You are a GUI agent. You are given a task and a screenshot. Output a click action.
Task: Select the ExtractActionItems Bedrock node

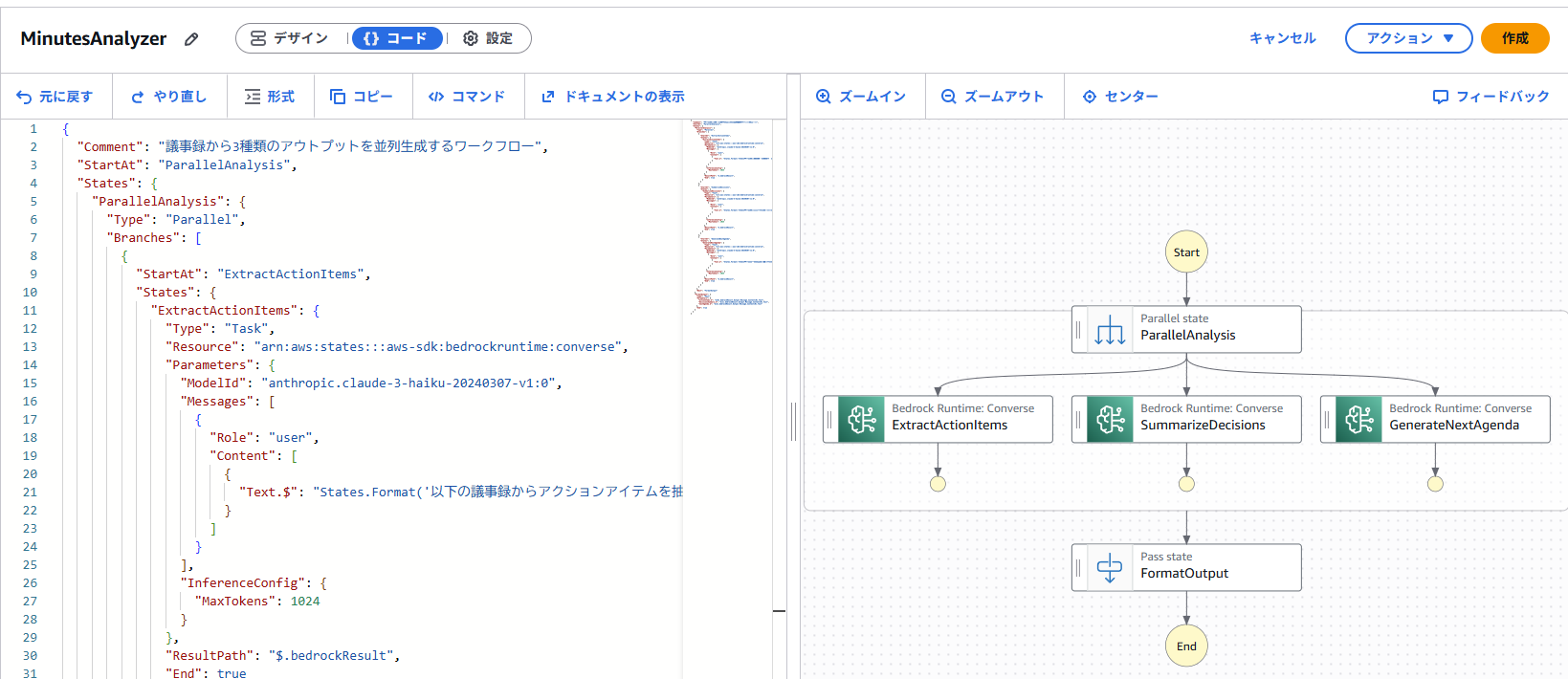938,419
